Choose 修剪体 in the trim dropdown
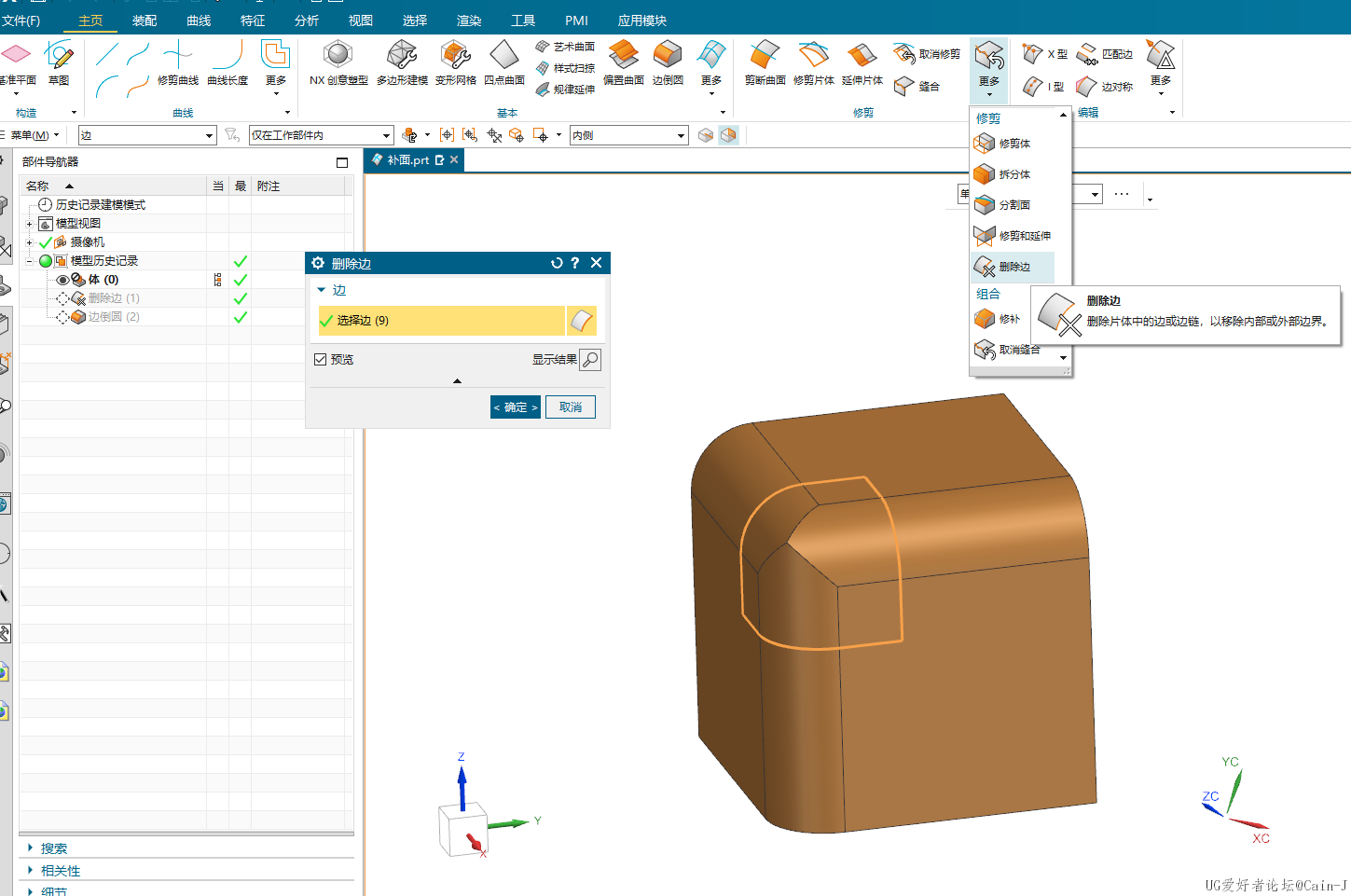1351x896 pixels. [x=1002, y=143]
